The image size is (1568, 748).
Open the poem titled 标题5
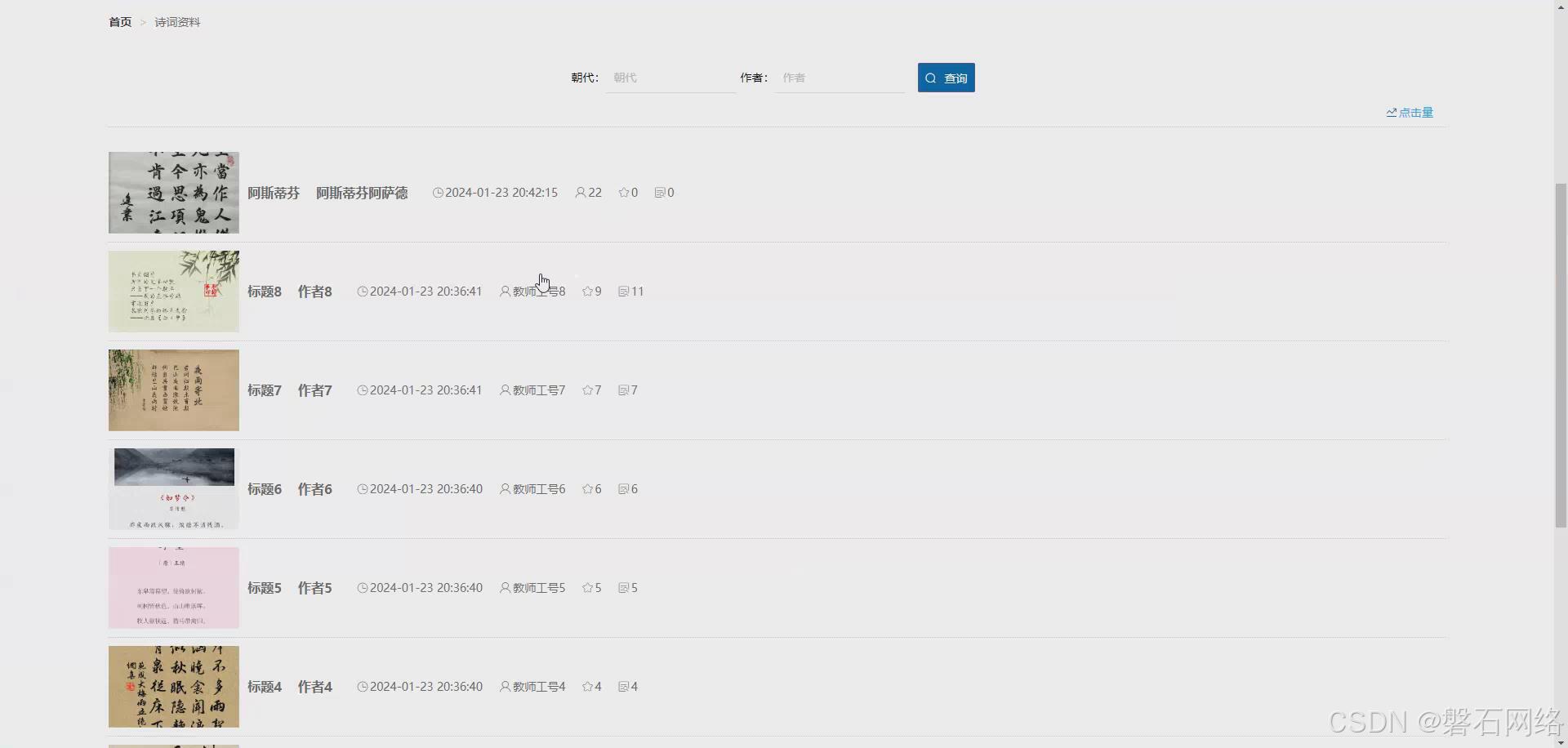point(264,587)
